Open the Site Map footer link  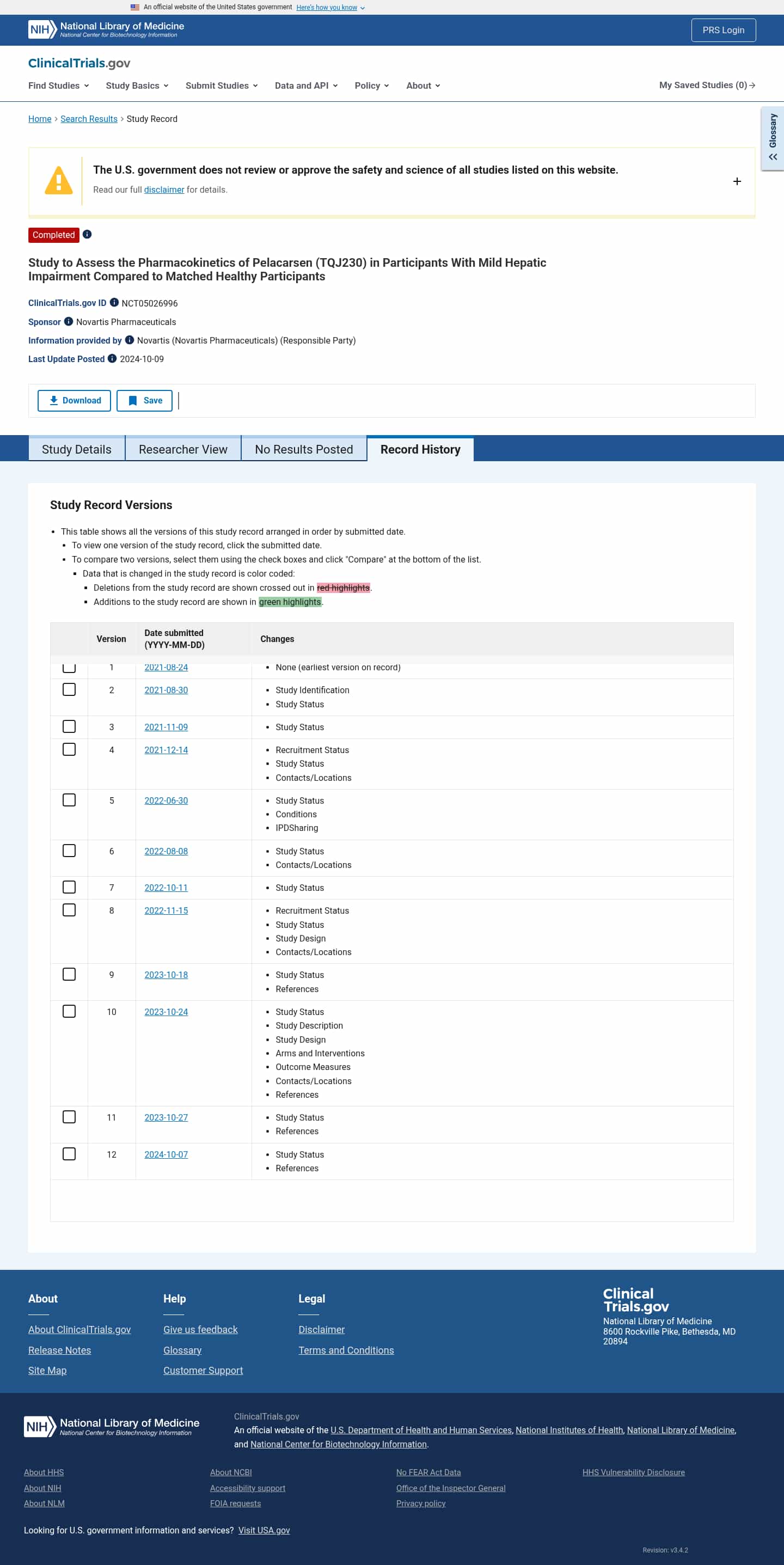(x=47, y=1370)
